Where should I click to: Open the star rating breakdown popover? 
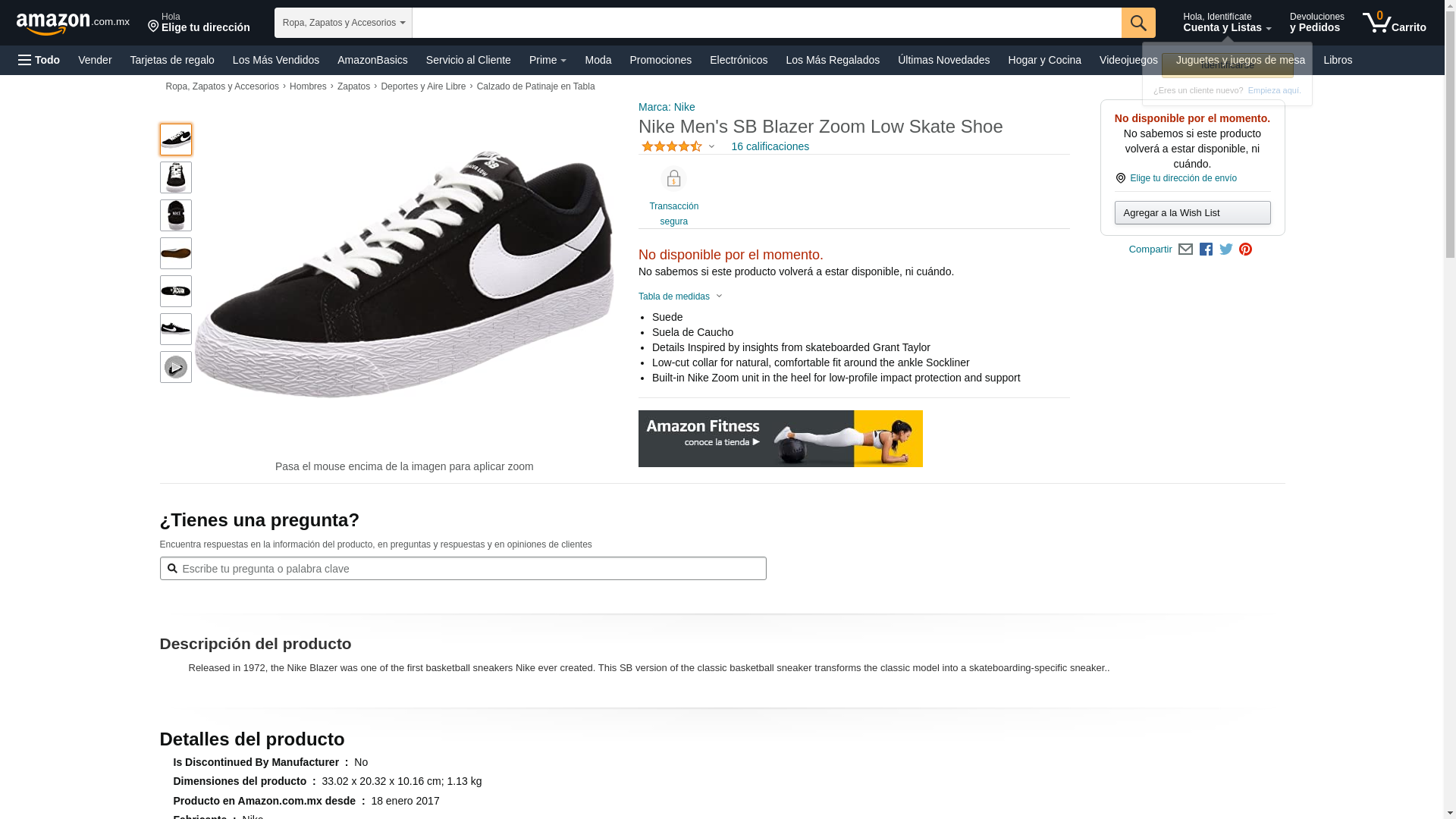click(x=678, y=146)
